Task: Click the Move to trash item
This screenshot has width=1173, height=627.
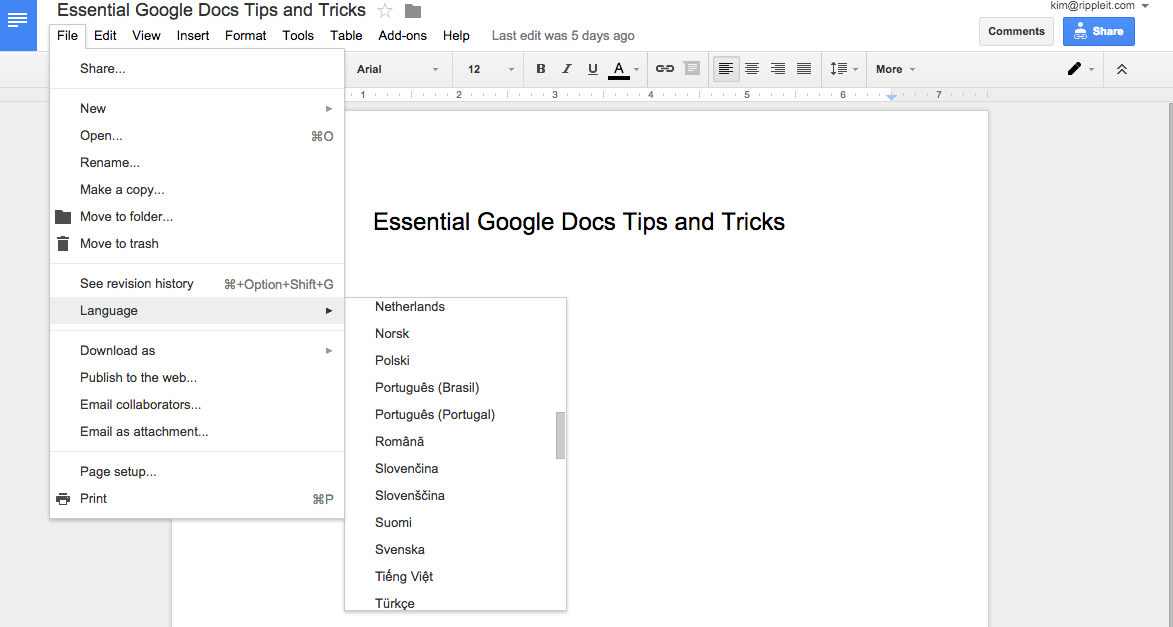Action: (197, 243)
